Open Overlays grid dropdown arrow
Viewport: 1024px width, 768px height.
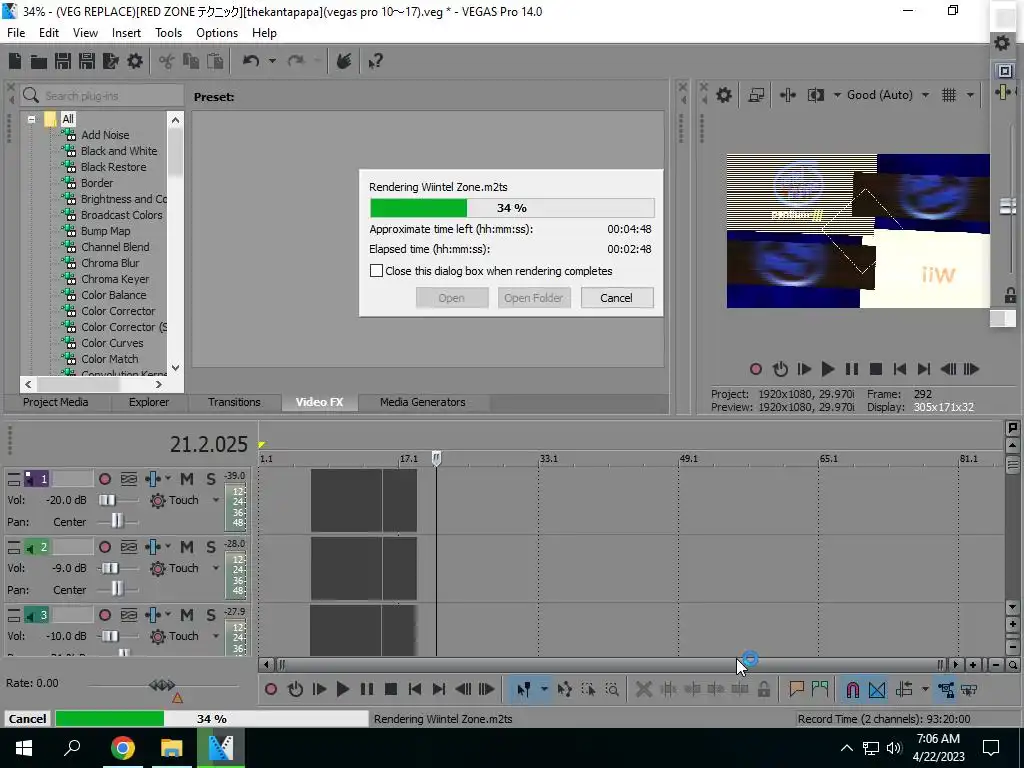tap(970, 95)
